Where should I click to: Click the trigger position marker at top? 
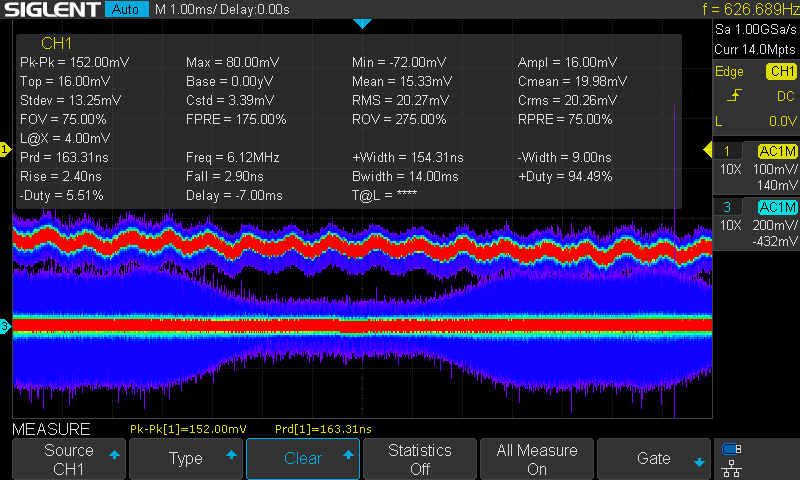(362, 23)
